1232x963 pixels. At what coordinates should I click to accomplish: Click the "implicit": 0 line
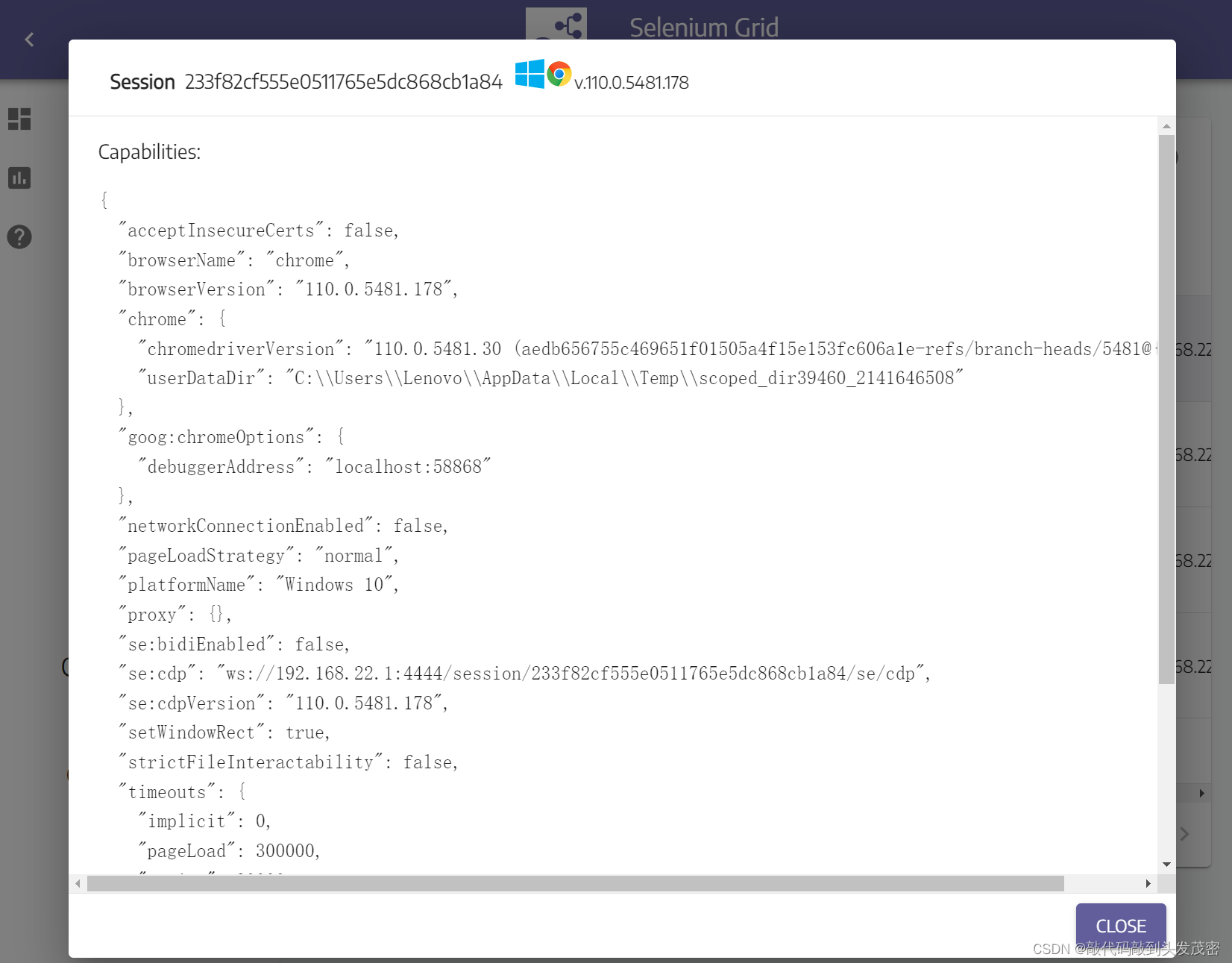[x=204, y=821]
